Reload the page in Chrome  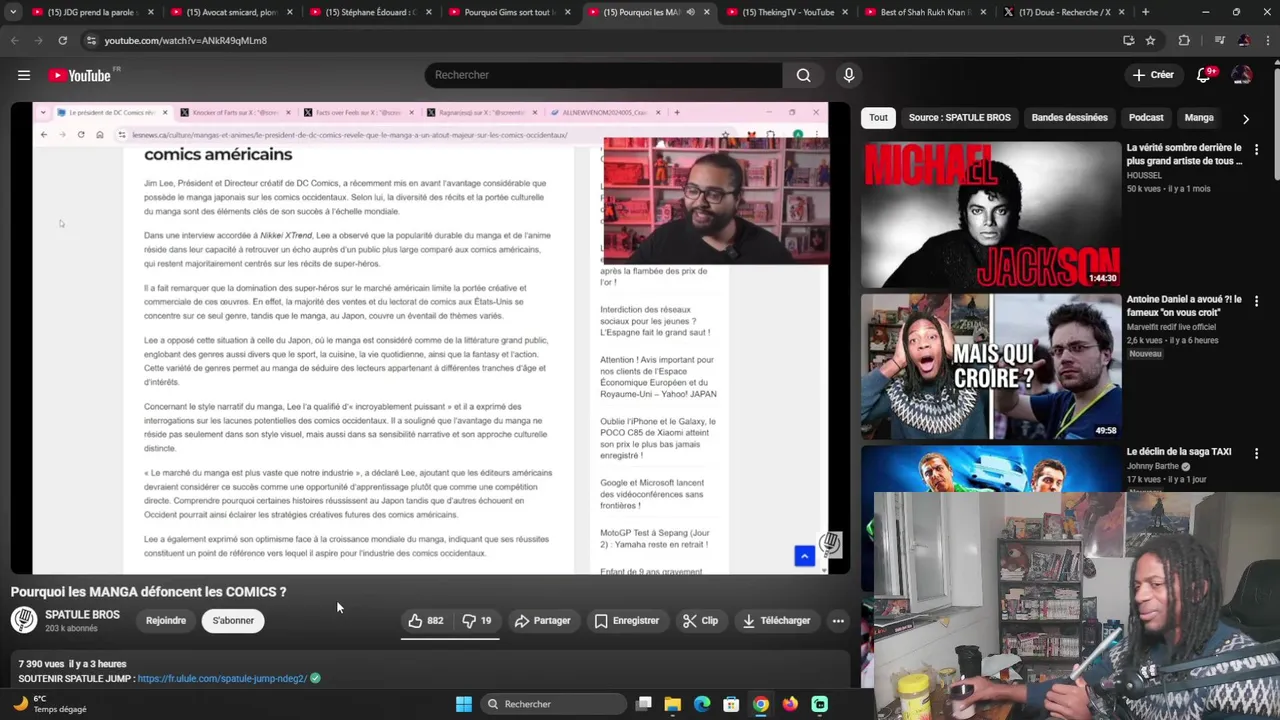click(x=62, y=40)
